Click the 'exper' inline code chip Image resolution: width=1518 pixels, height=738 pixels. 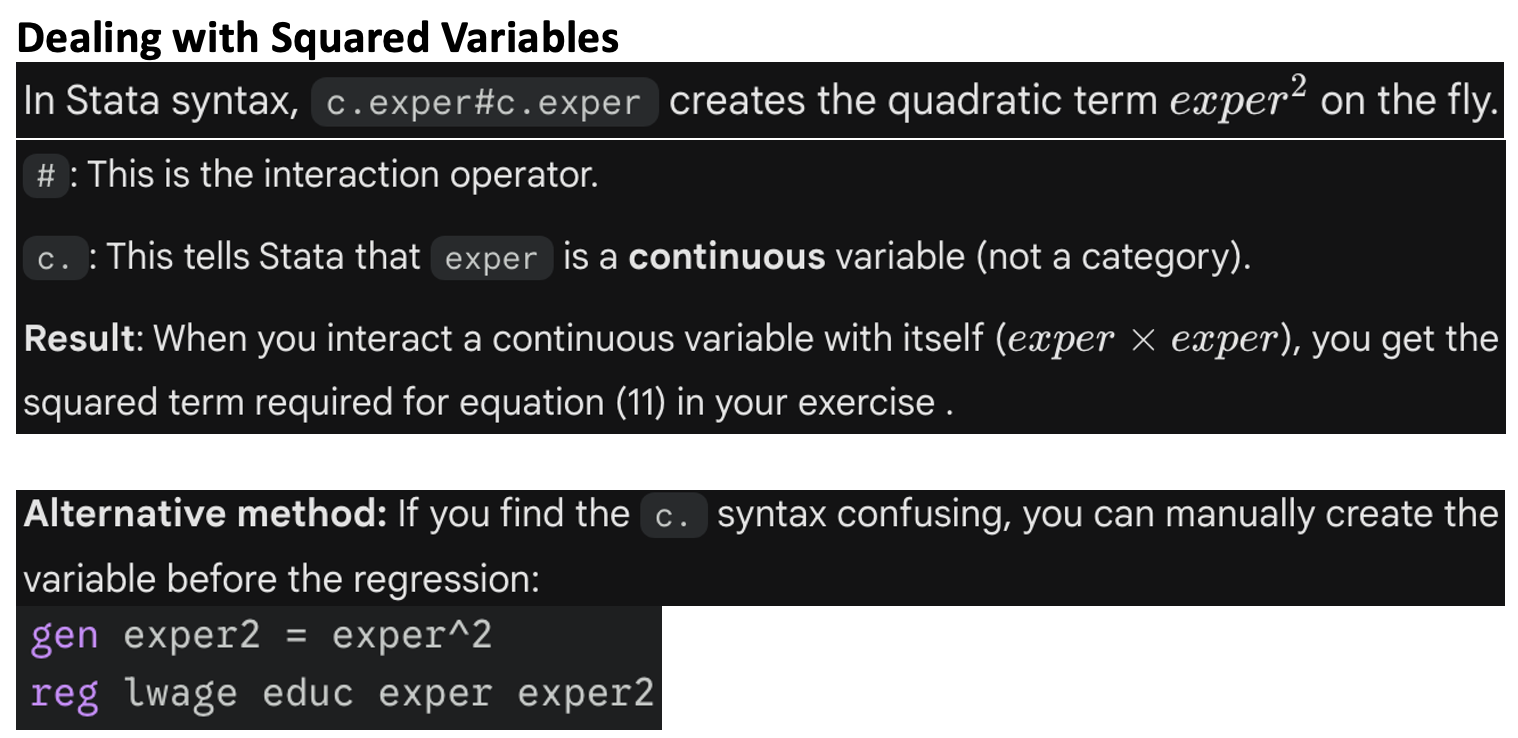point(491,259)
